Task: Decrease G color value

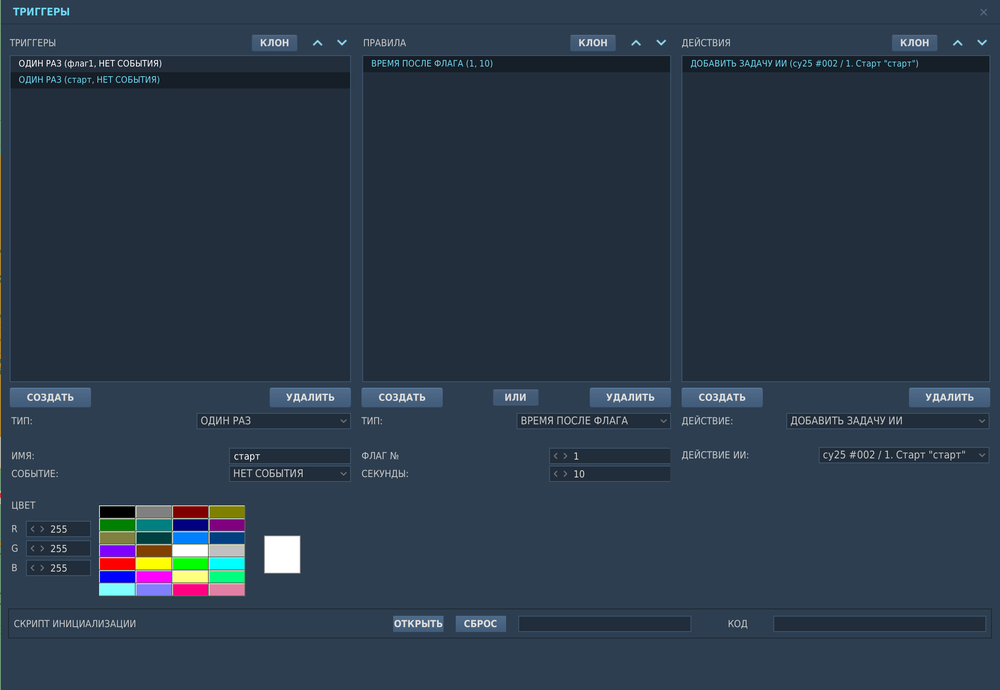Action: click(x=33, y=548)
